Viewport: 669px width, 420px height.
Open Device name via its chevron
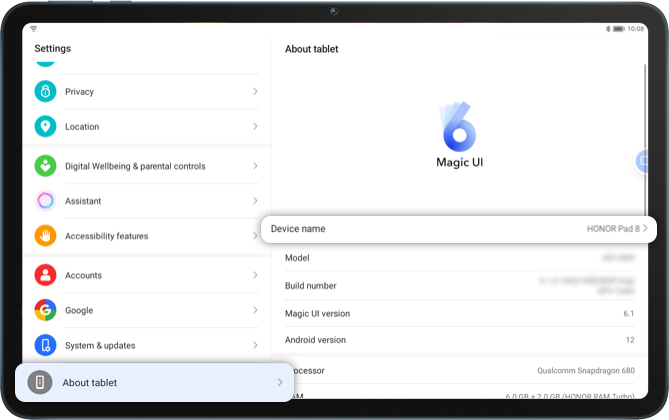click(x=646, y=229)
